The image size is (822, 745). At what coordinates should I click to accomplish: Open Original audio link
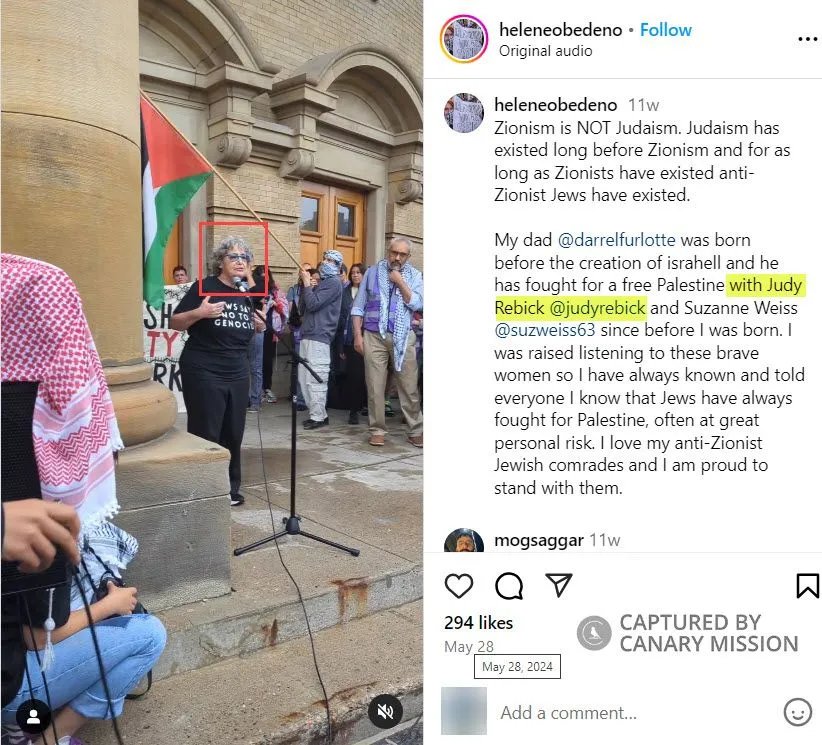coord(545,51)
